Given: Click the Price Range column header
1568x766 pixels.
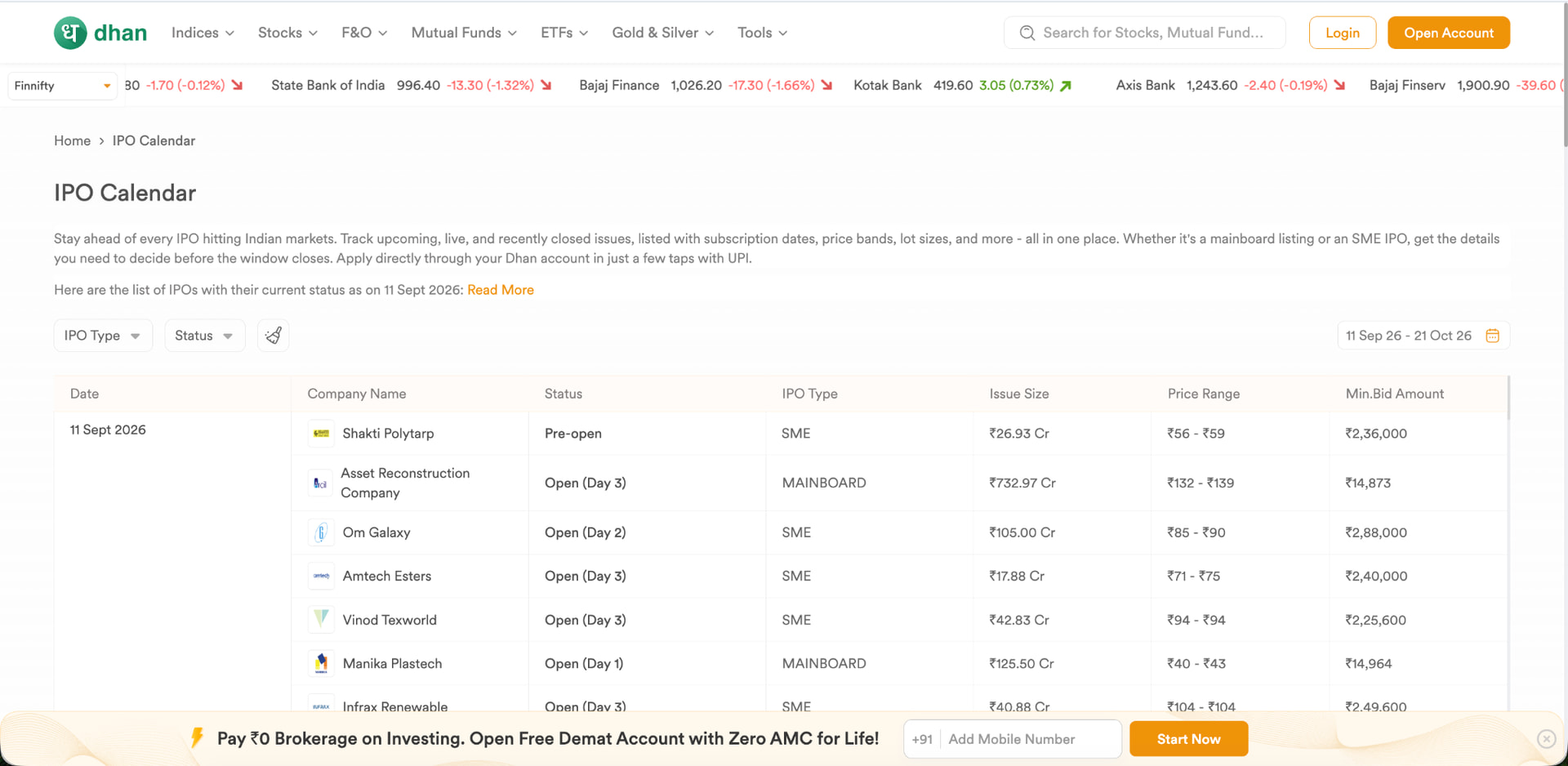Looking at the screenshot, I should pos(1204,394).
